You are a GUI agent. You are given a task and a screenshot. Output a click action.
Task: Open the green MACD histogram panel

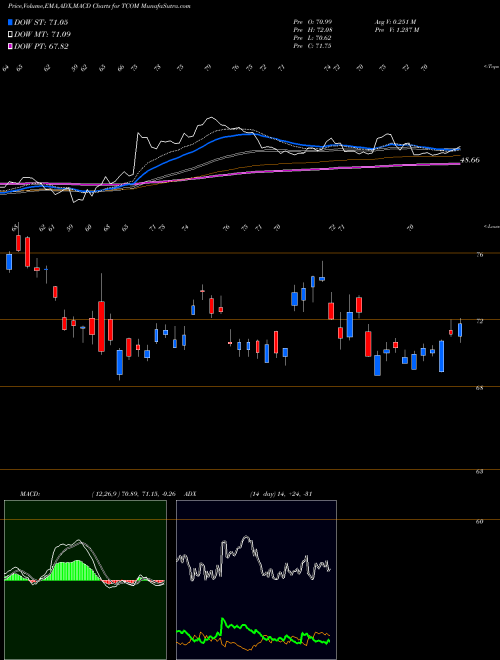85,580
